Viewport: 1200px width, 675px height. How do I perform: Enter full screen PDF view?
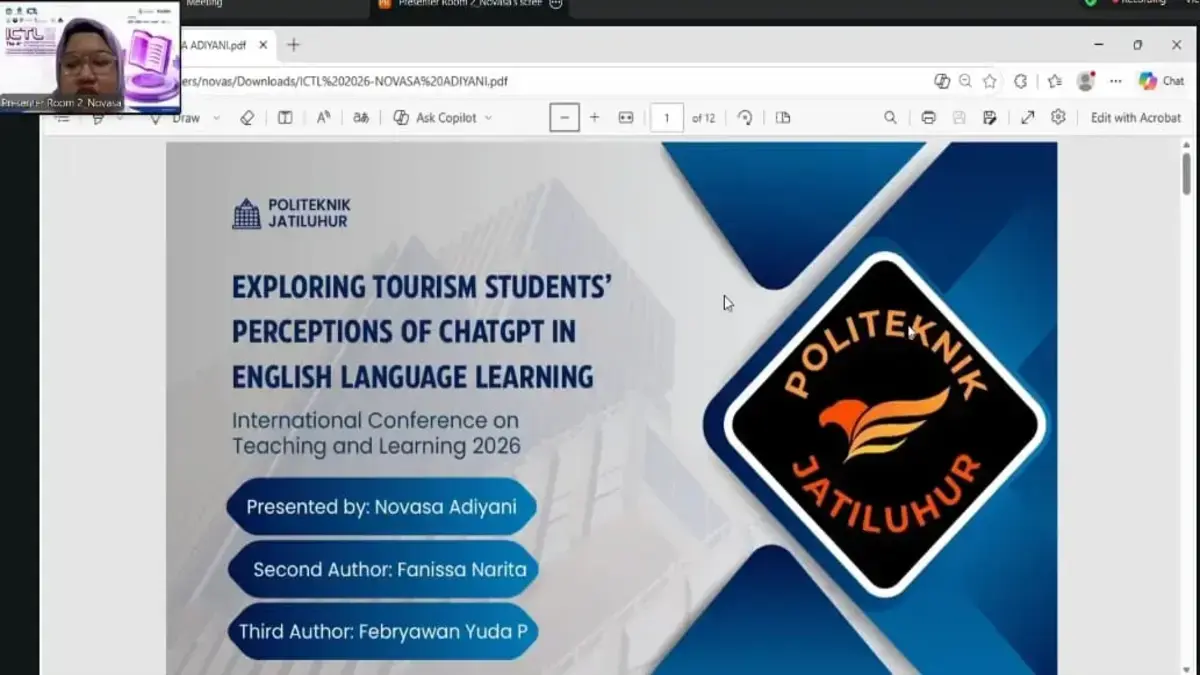[1027, 118]
